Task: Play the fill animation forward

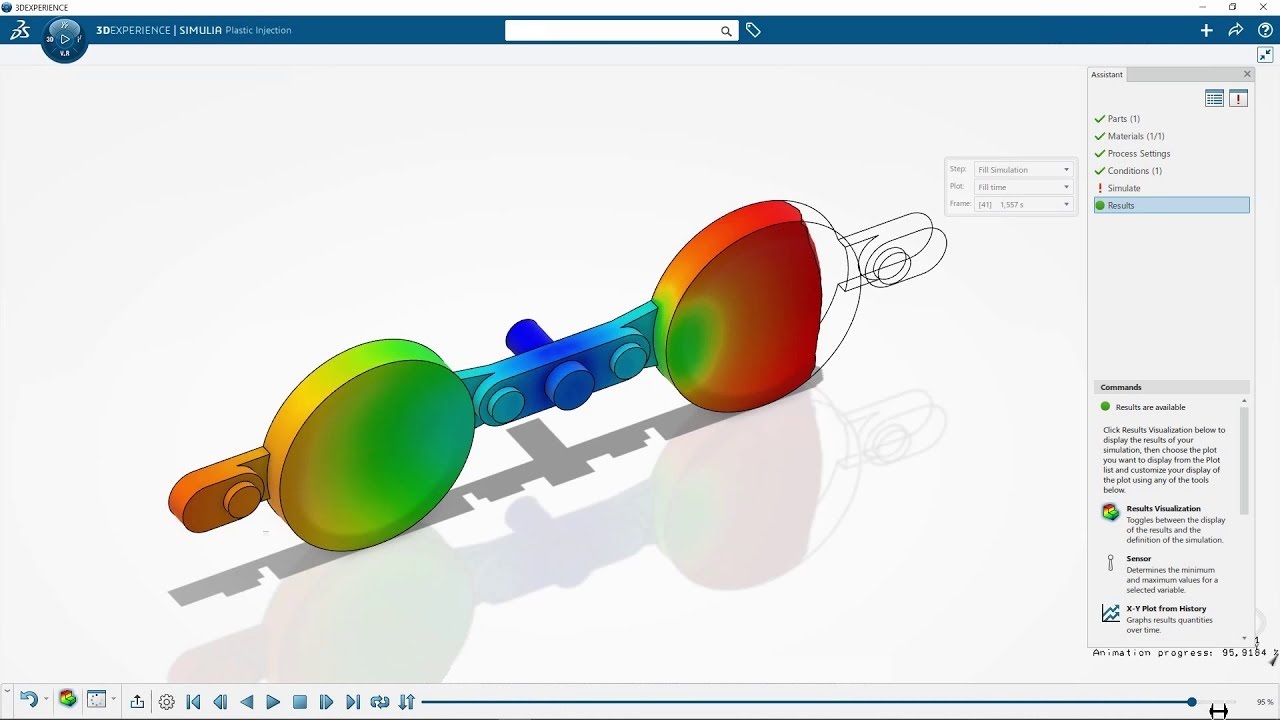Action: [x=273, y=702]
